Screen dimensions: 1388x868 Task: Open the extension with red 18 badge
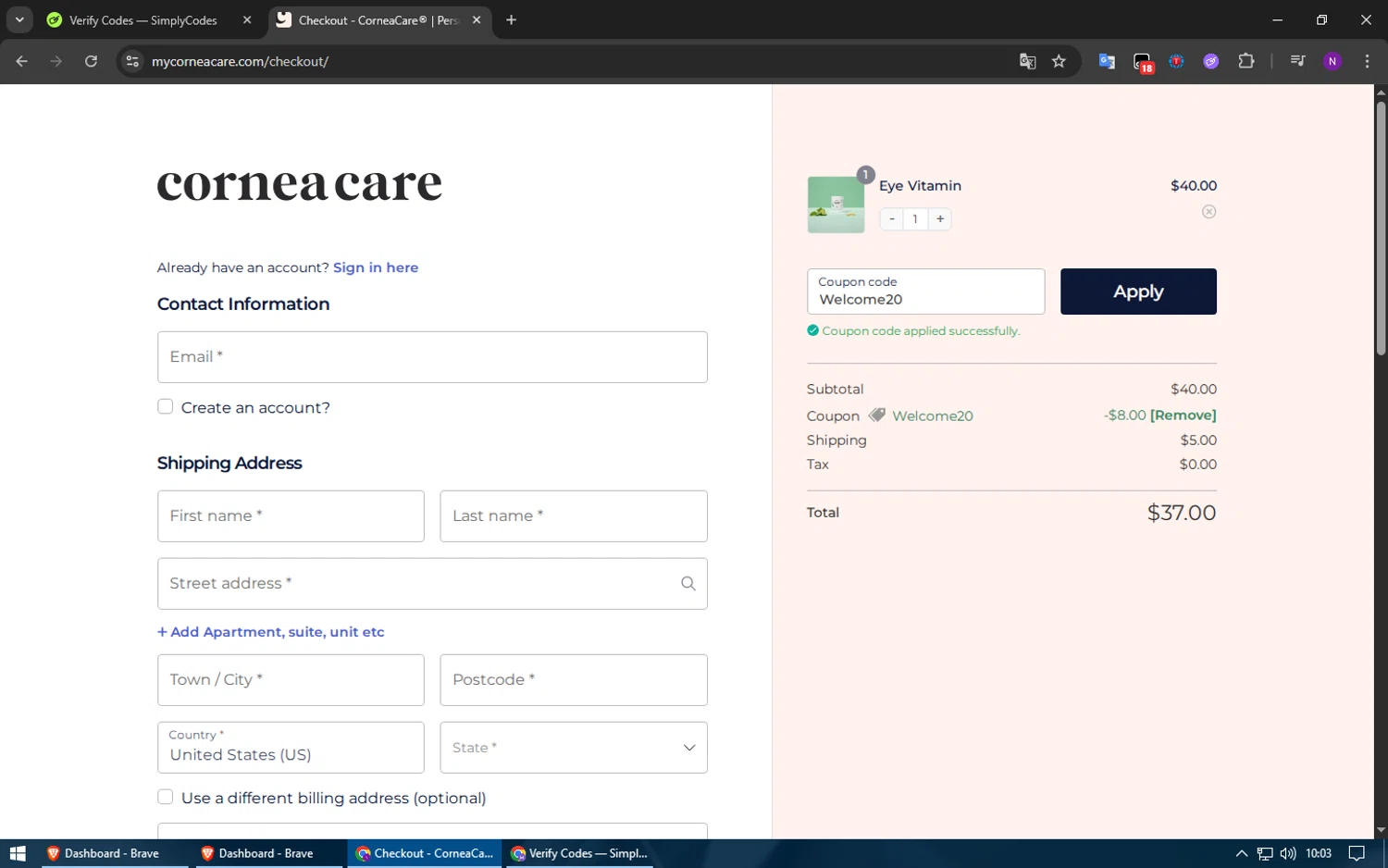click(x=1143, y=62)
